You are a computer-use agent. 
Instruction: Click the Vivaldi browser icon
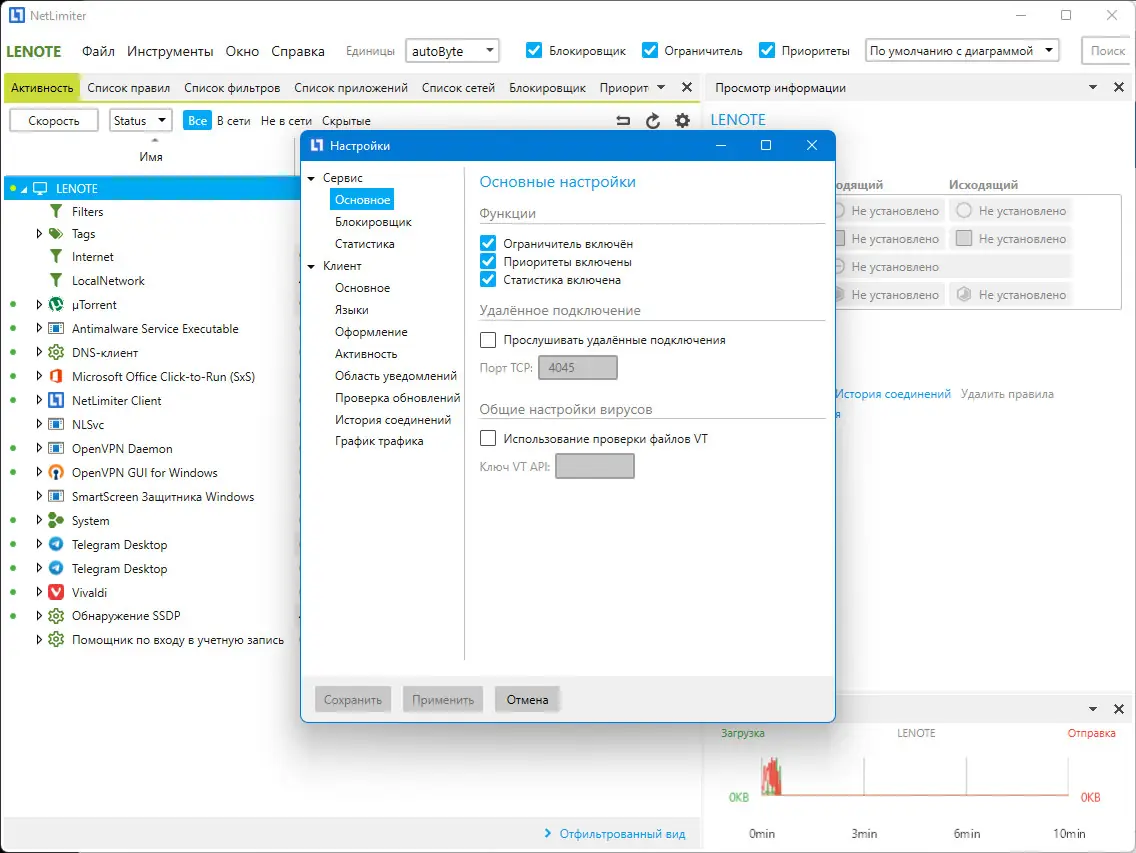(x=56, y=591)
